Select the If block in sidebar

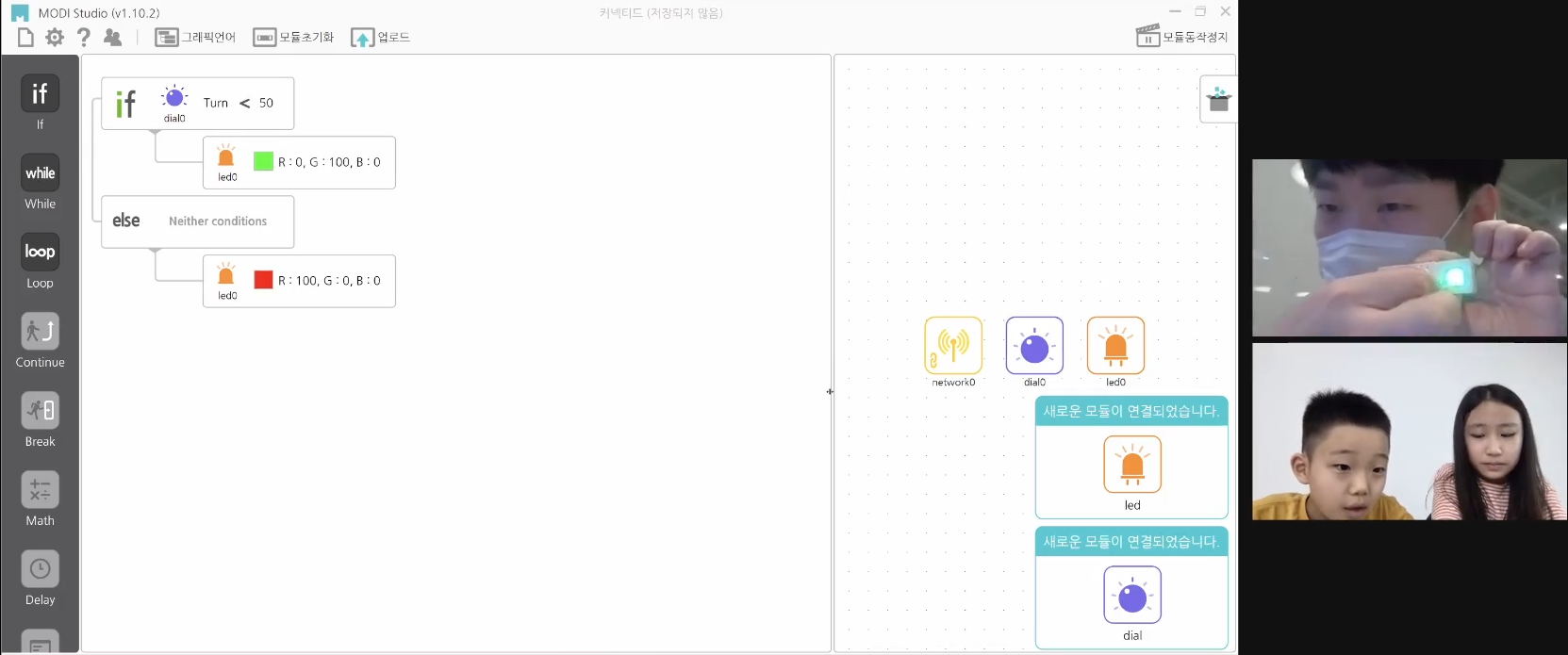40,94
